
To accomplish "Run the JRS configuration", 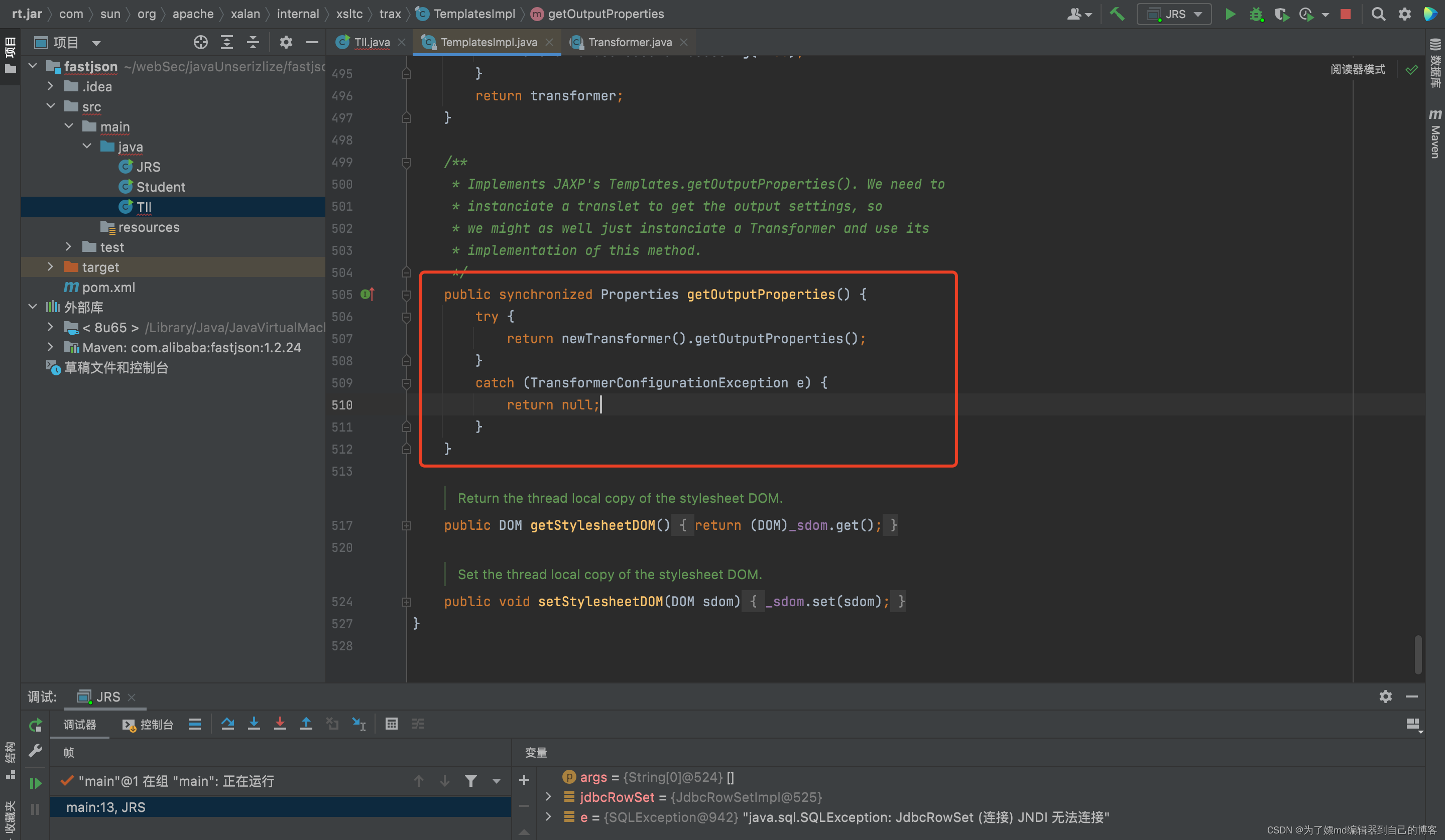I will click(1230, 14).
